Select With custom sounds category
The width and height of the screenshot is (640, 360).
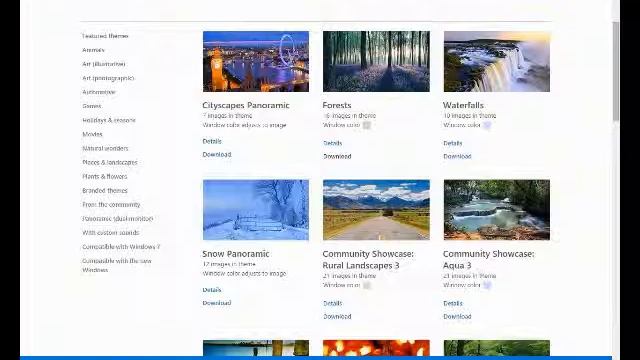tap(111, 233)
